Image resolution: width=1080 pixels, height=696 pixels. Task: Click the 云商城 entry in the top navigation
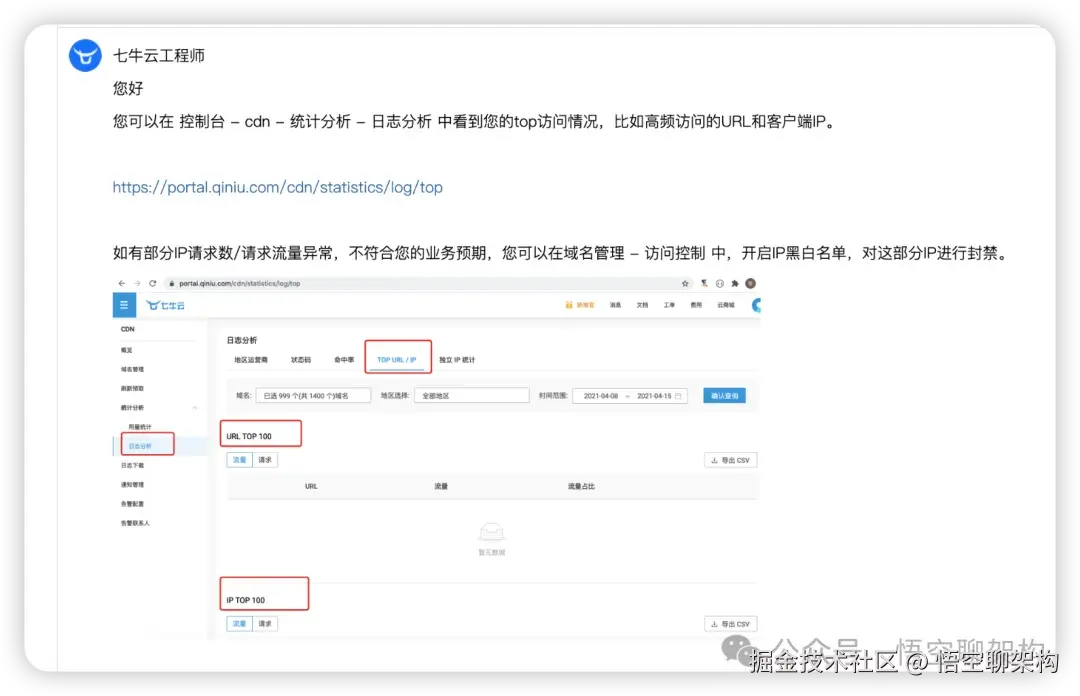(725, 305)
